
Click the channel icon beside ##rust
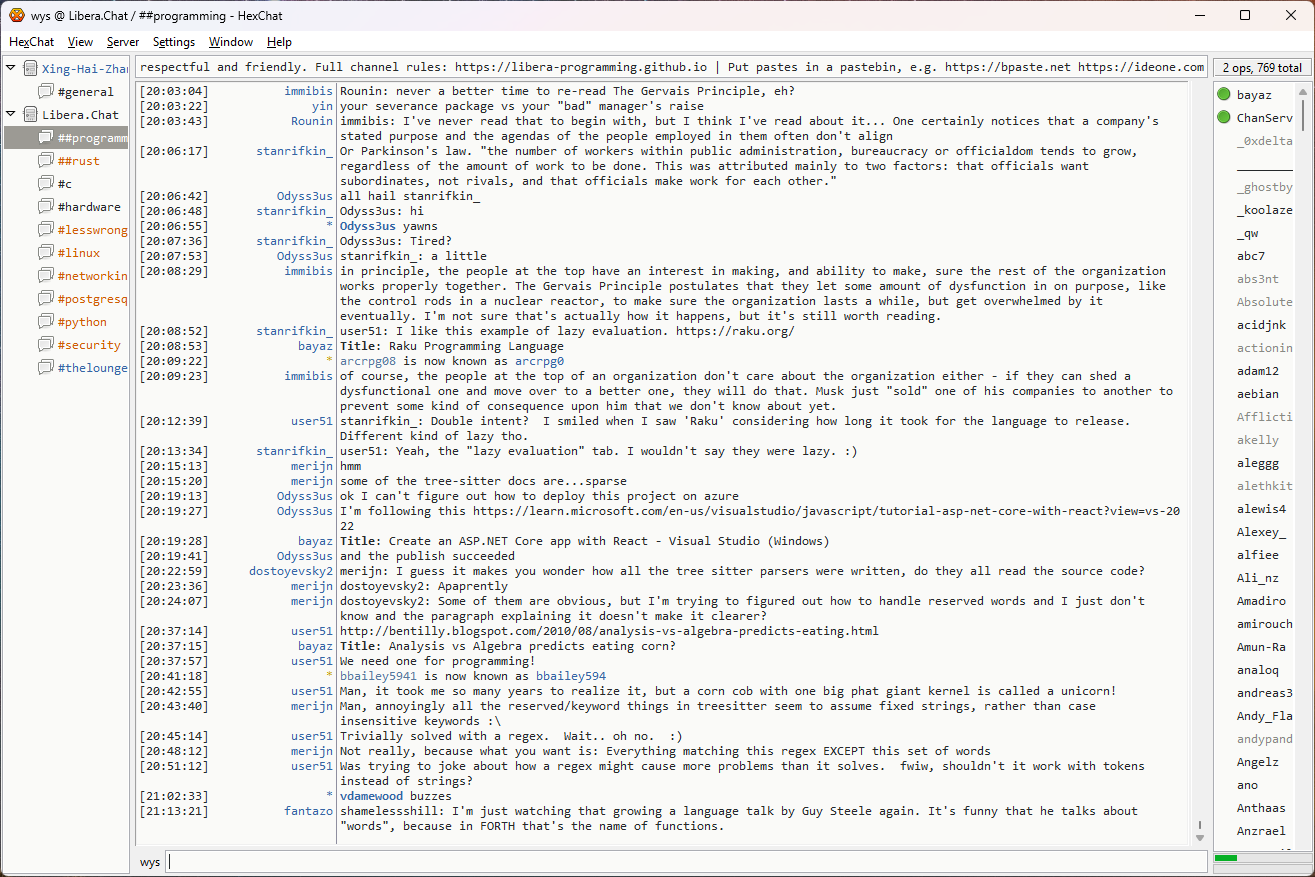click(46, 161)
